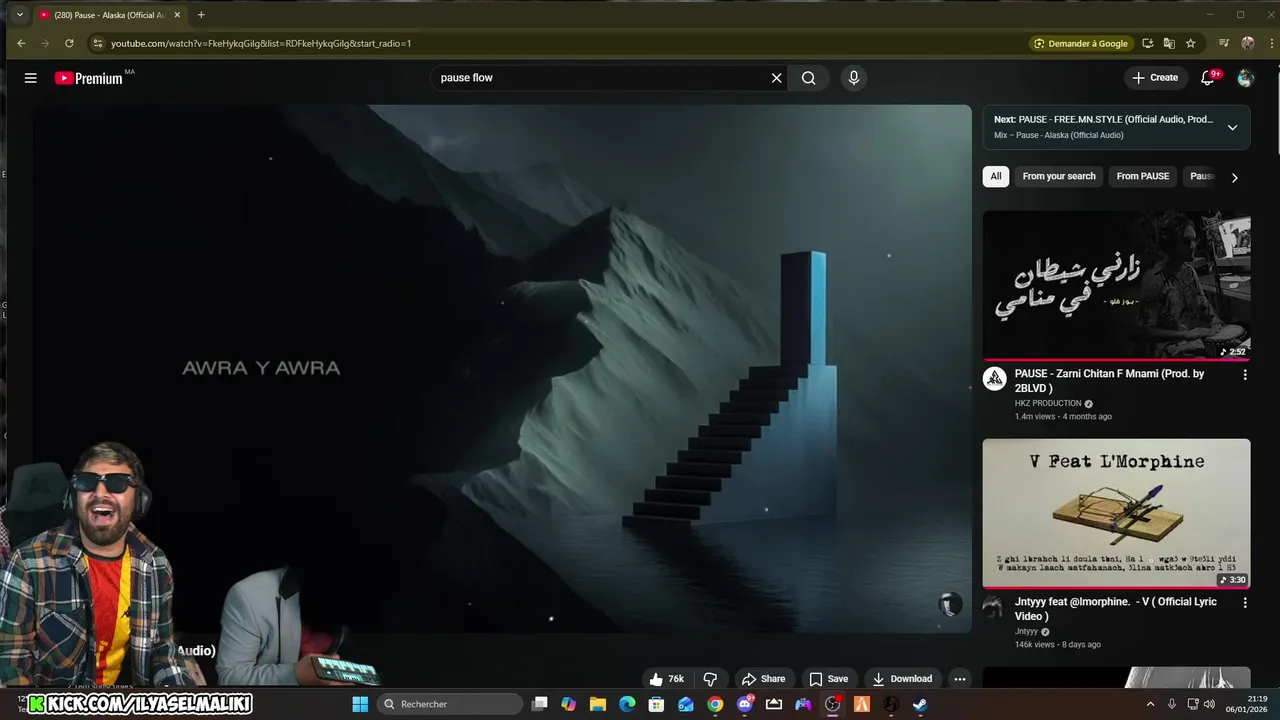1280x720 pixels.
Task: Open Task View on the taskbar
Action: (539, 704)
